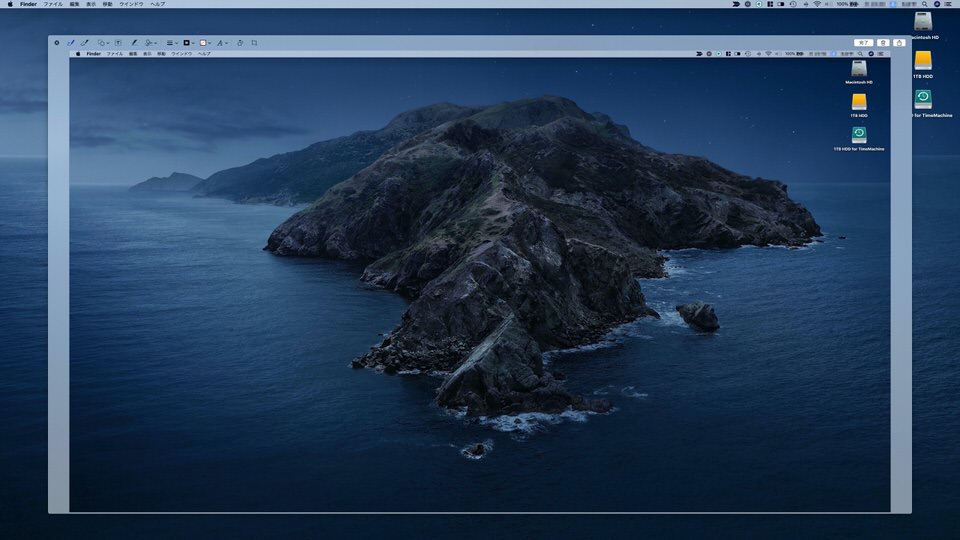Open the 編集 menu in top menu bar

74,4
